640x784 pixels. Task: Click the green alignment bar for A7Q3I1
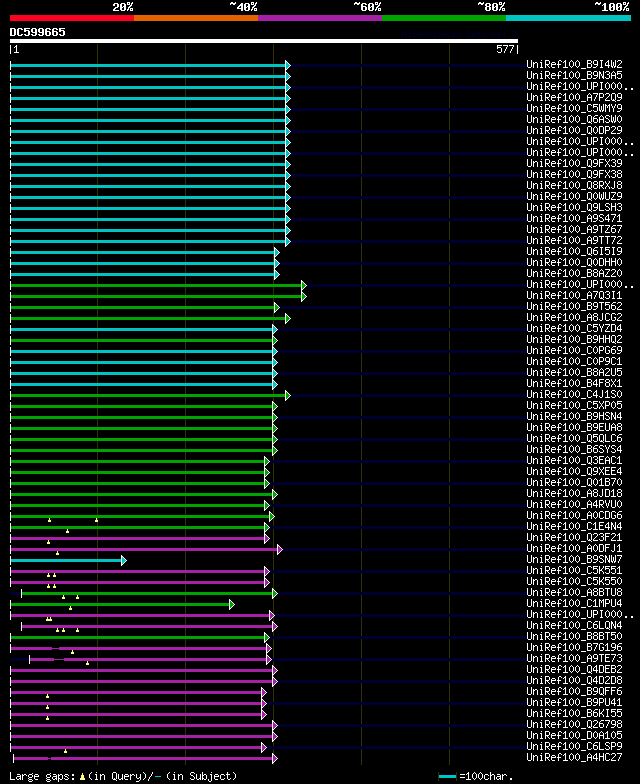tap(156, 296)
